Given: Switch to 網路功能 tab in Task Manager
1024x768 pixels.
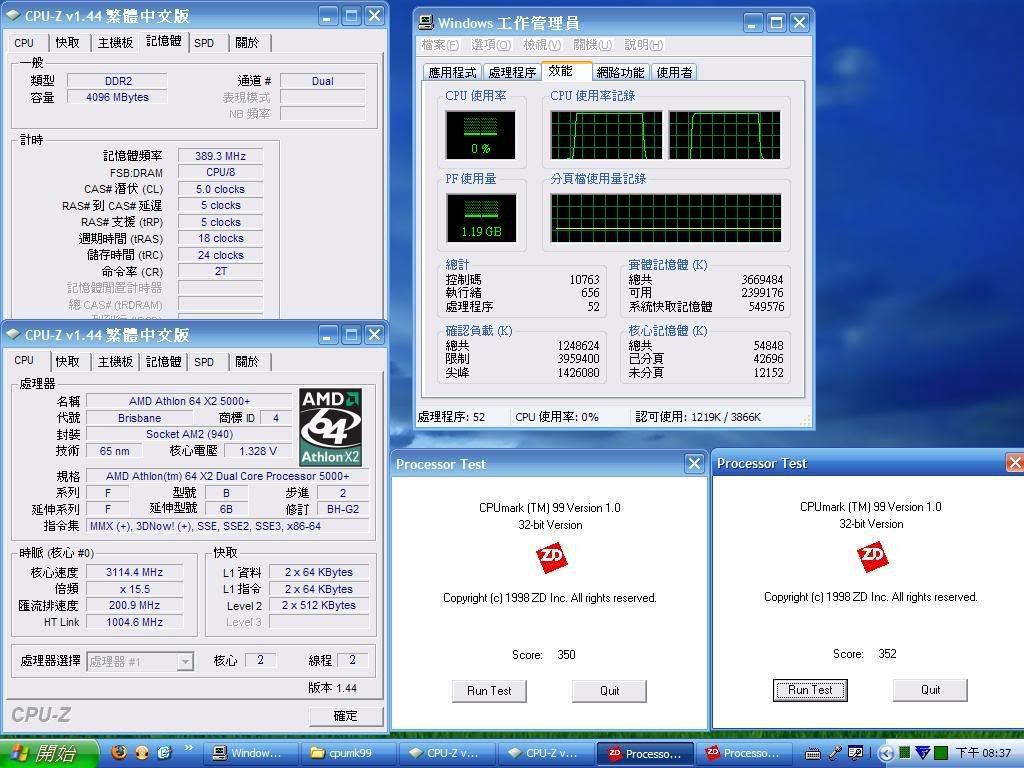Looking at the screenshot, I should [620, 72].
